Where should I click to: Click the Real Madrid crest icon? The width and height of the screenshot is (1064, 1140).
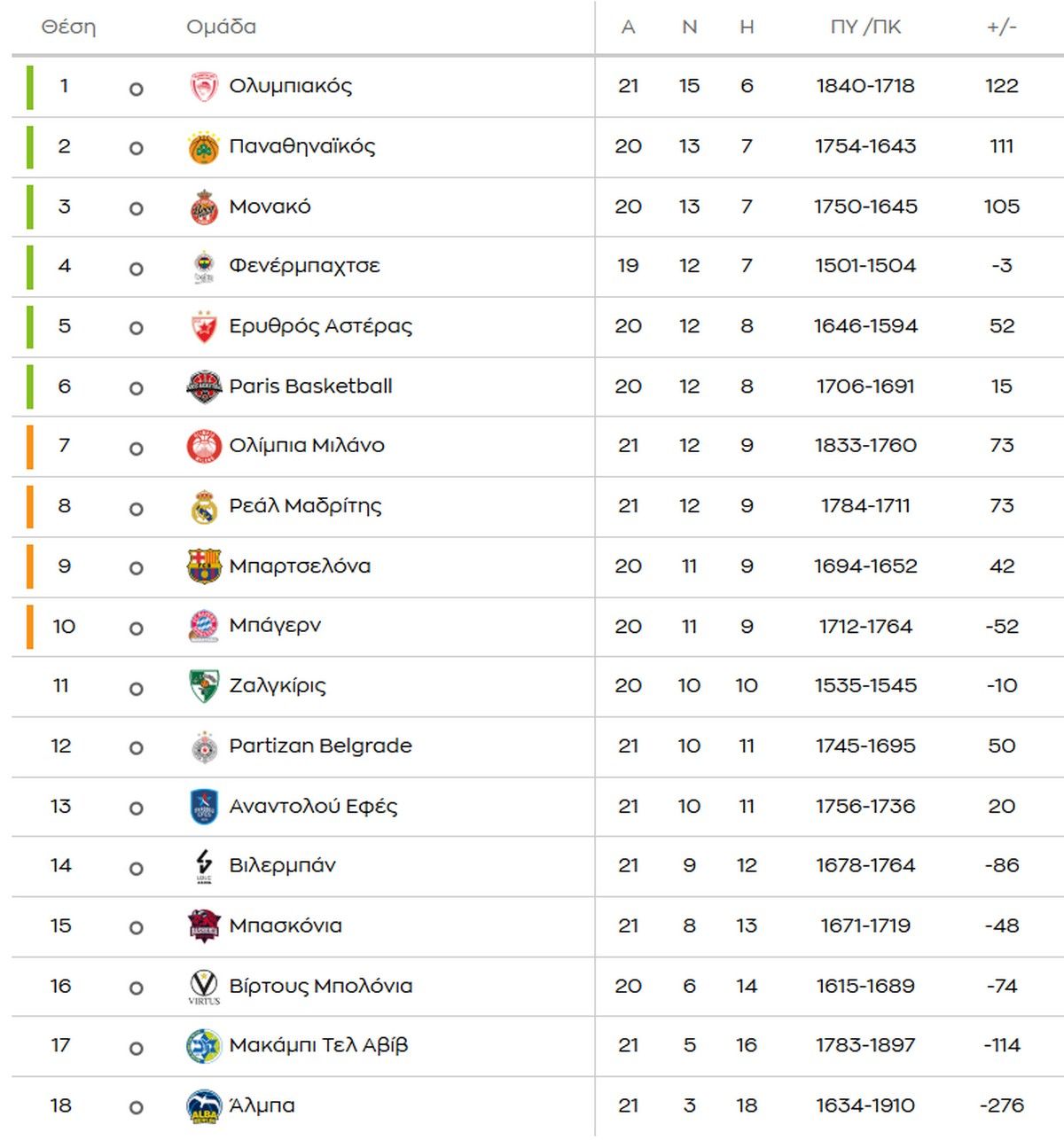point(204,507)
